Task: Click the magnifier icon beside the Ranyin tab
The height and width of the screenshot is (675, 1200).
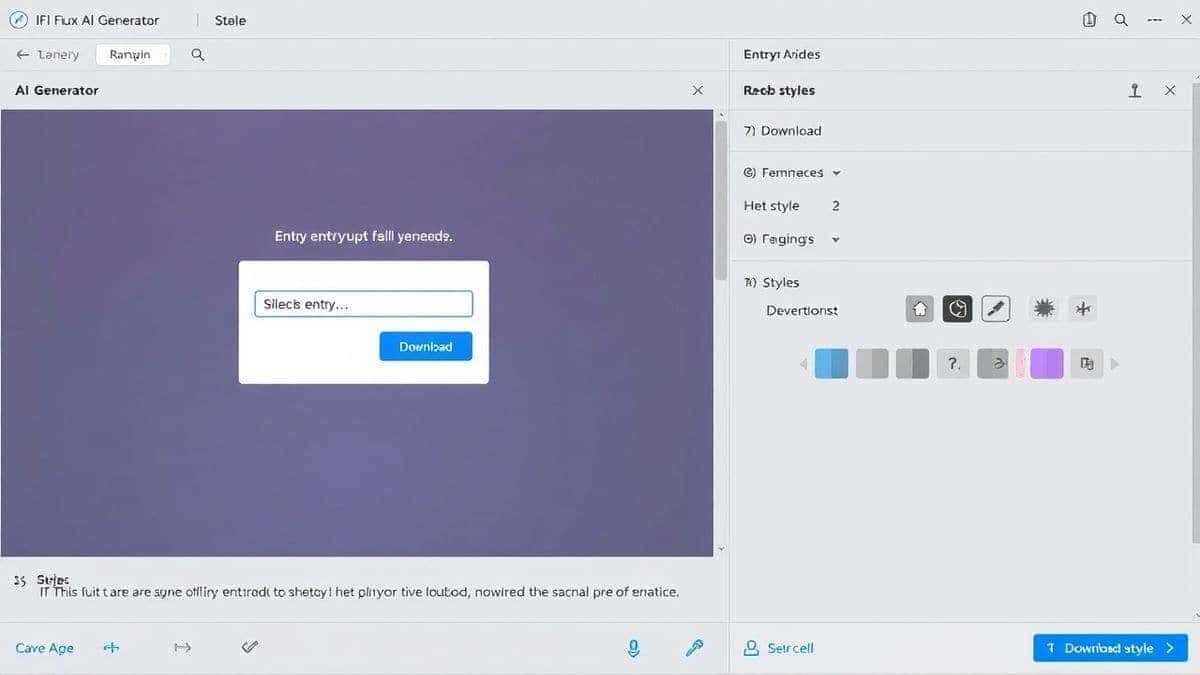Action: [198, 55]
